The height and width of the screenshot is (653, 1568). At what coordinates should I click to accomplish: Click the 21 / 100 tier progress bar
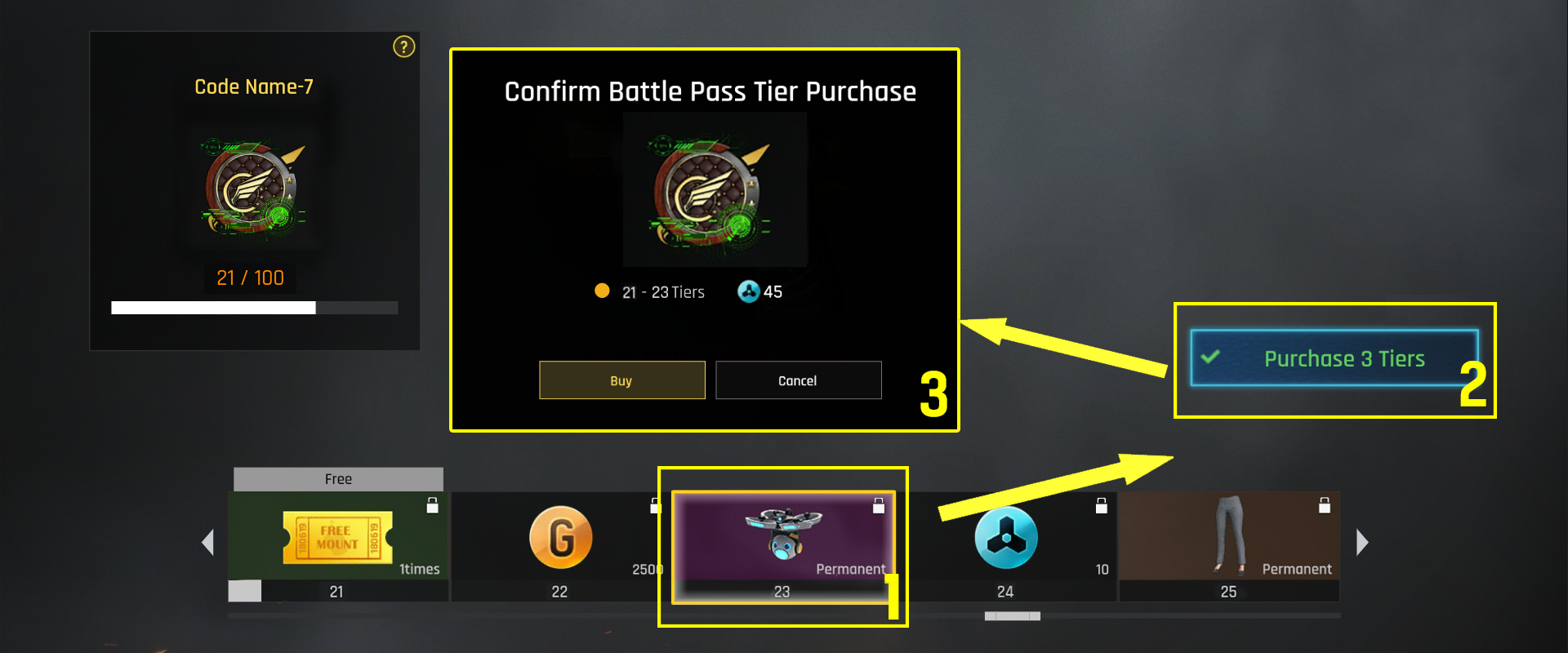pyautogui.click(x=255, y=308)
